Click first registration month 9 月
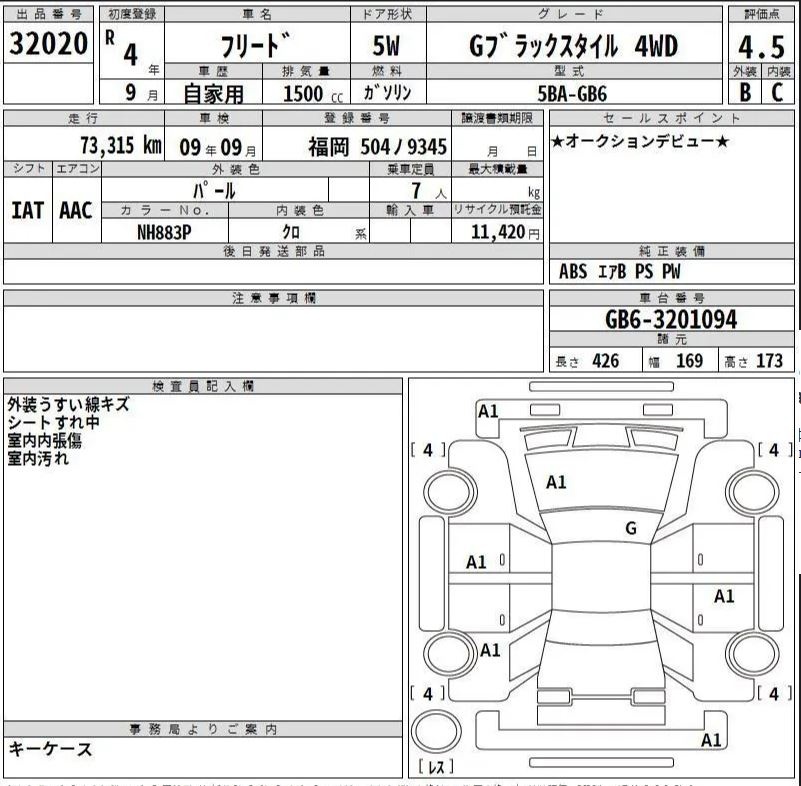The image size is (801, 786). point(142,93)
